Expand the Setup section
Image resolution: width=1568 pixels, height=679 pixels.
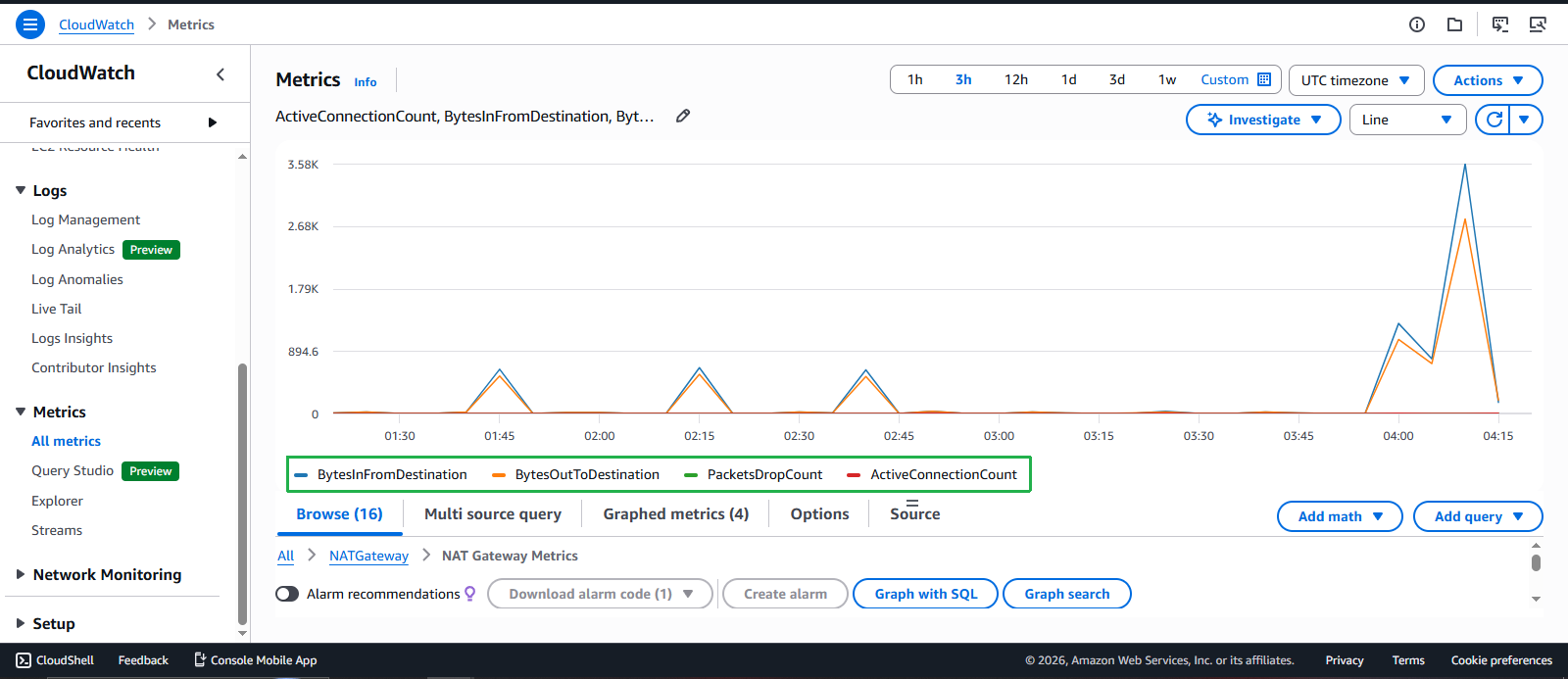coord(21,623)
